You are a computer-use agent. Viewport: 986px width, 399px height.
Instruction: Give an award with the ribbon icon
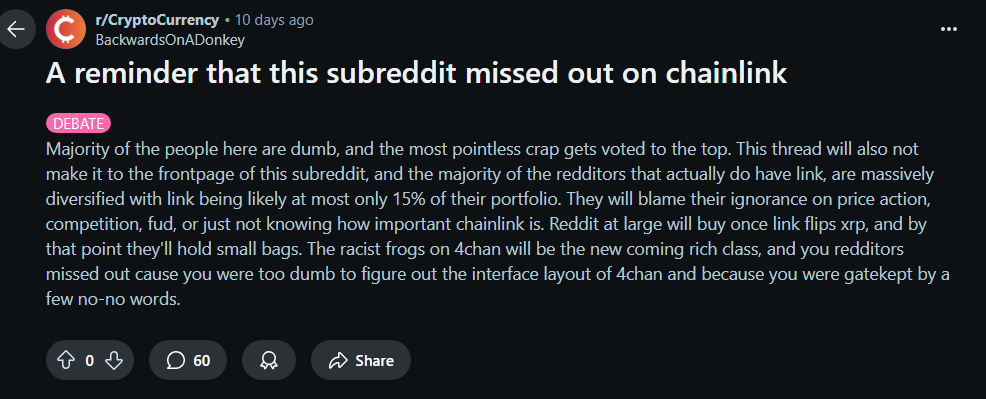(269, 361)
